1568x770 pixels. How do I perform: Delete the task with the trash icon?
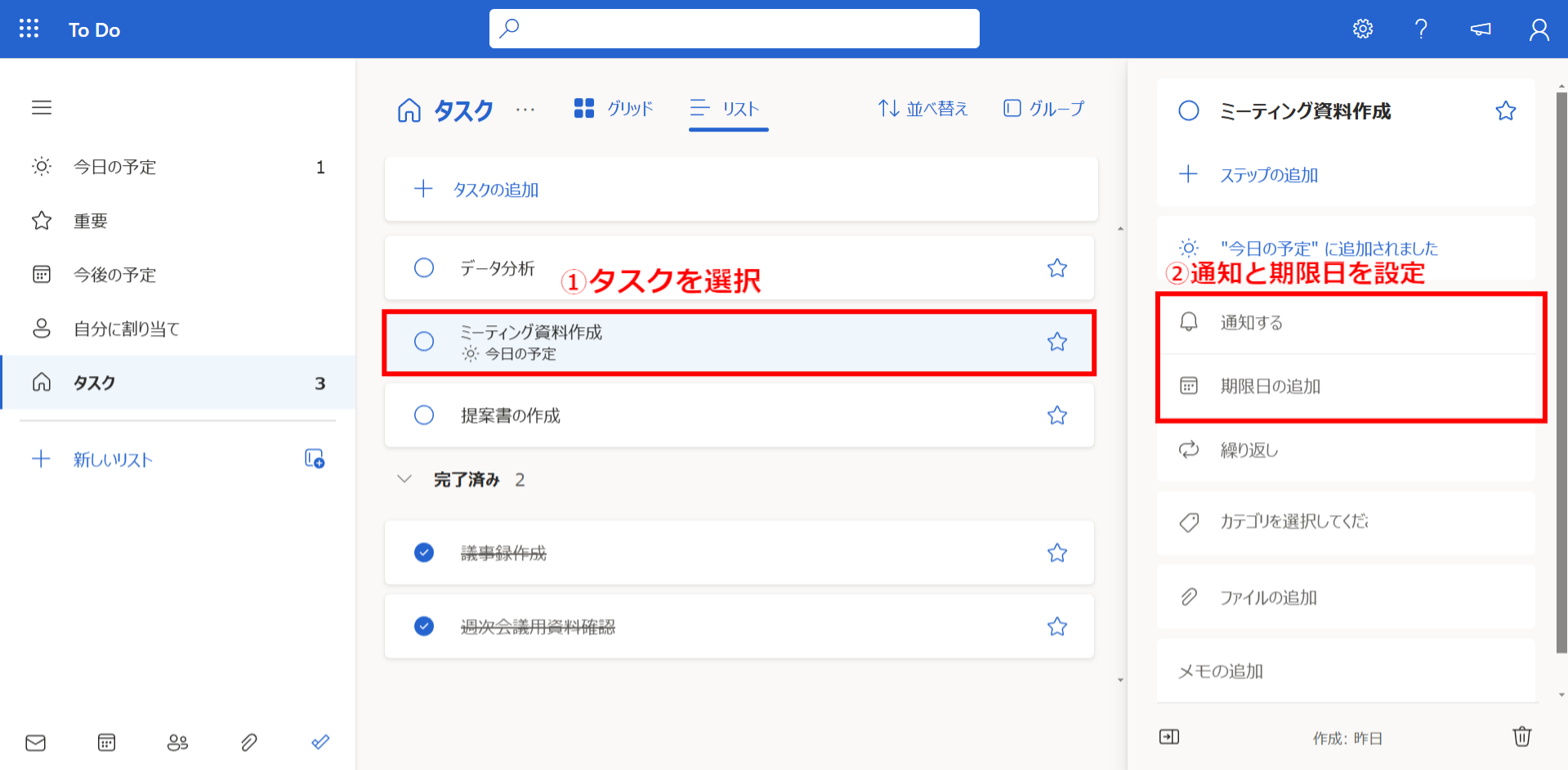[x=1521, y=736]
